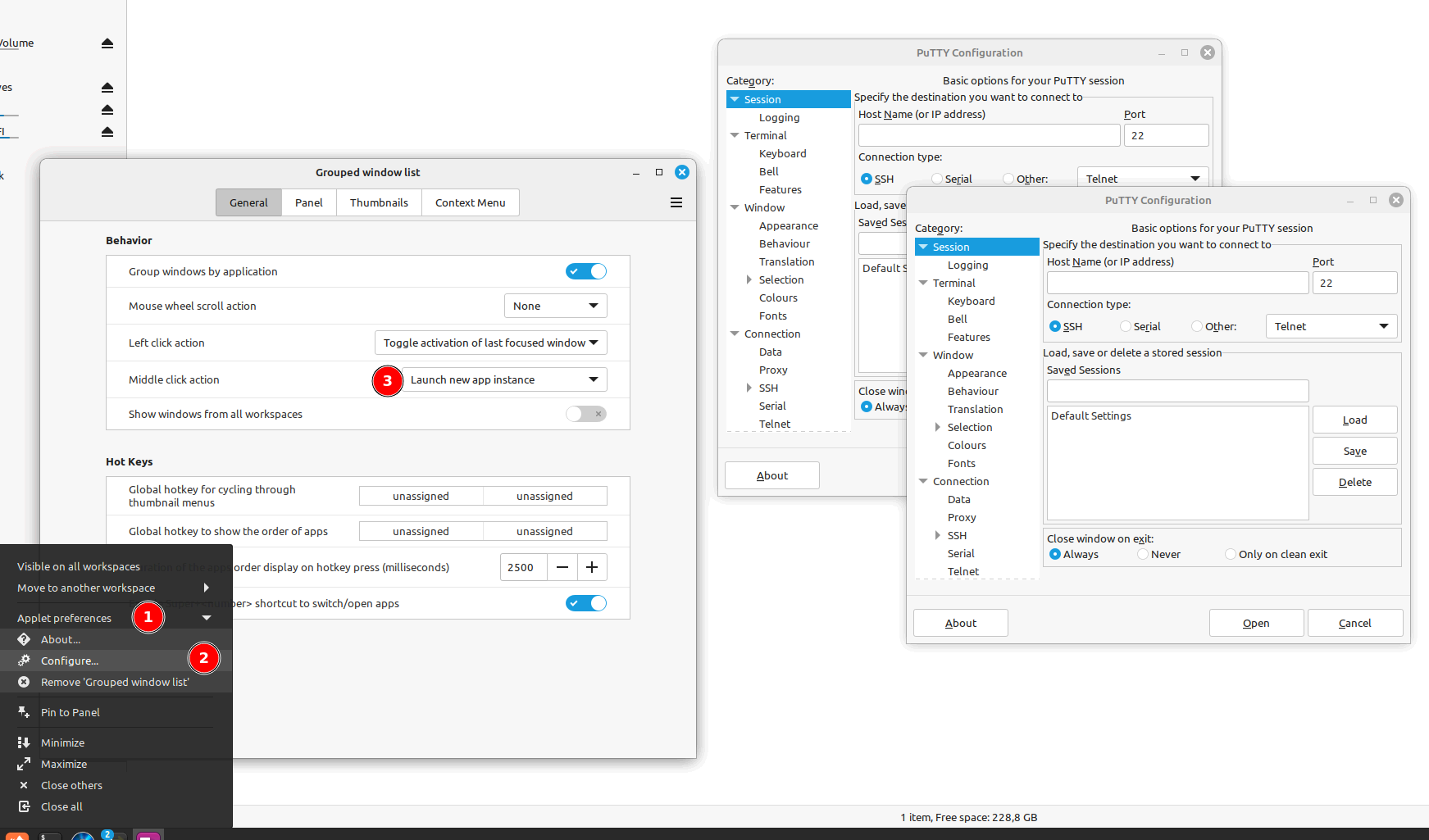This screenshot has height=840, width=1429.
Task: Expand the SSH node arrow in back PuTTY
Action: coord(749,388)
